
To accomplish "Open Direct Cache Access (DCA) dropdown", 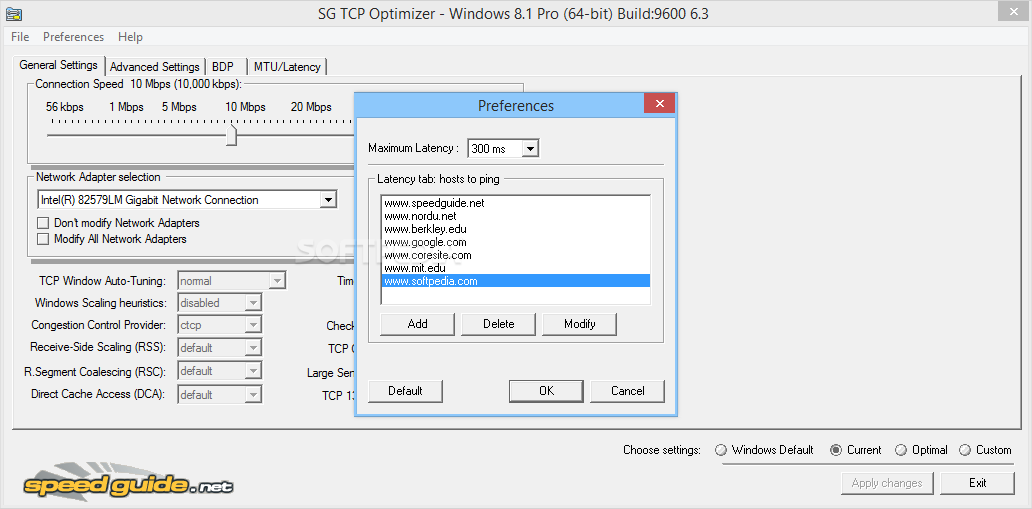I will [x=253, y=395].
